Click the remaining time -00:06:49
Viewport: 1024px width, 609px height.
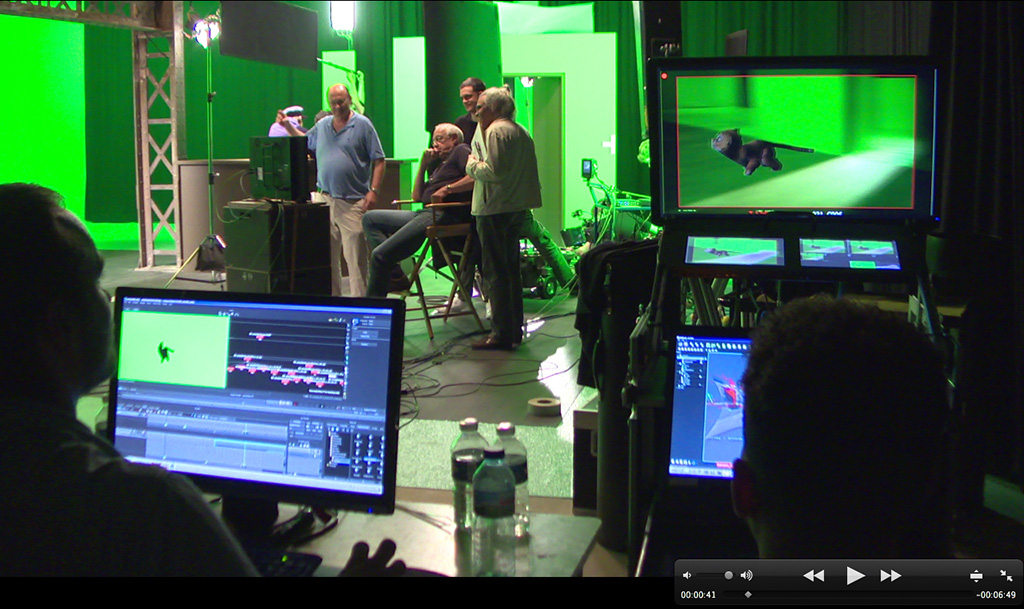pyautogui.click(x=996, y=595)
